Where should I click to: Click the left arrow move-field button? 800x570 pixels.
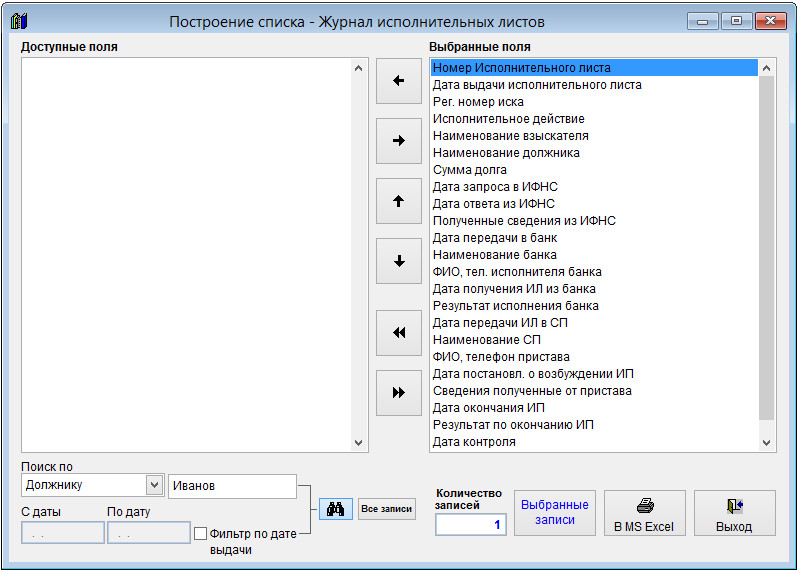coord(398,81)
